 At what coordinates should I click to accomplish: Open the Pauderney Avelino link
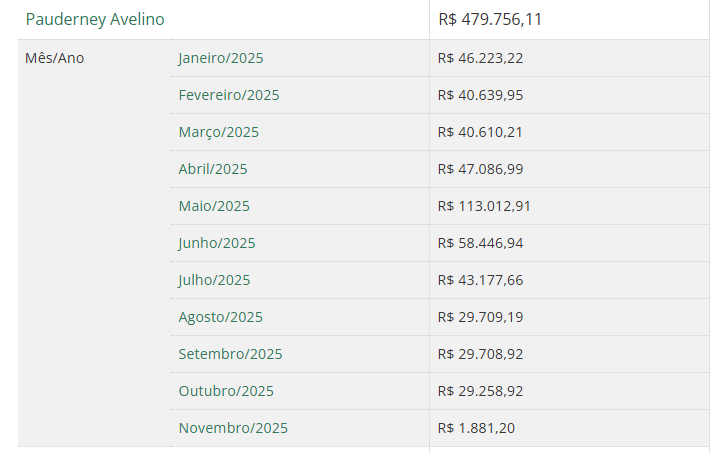click(x=95, y=19)
